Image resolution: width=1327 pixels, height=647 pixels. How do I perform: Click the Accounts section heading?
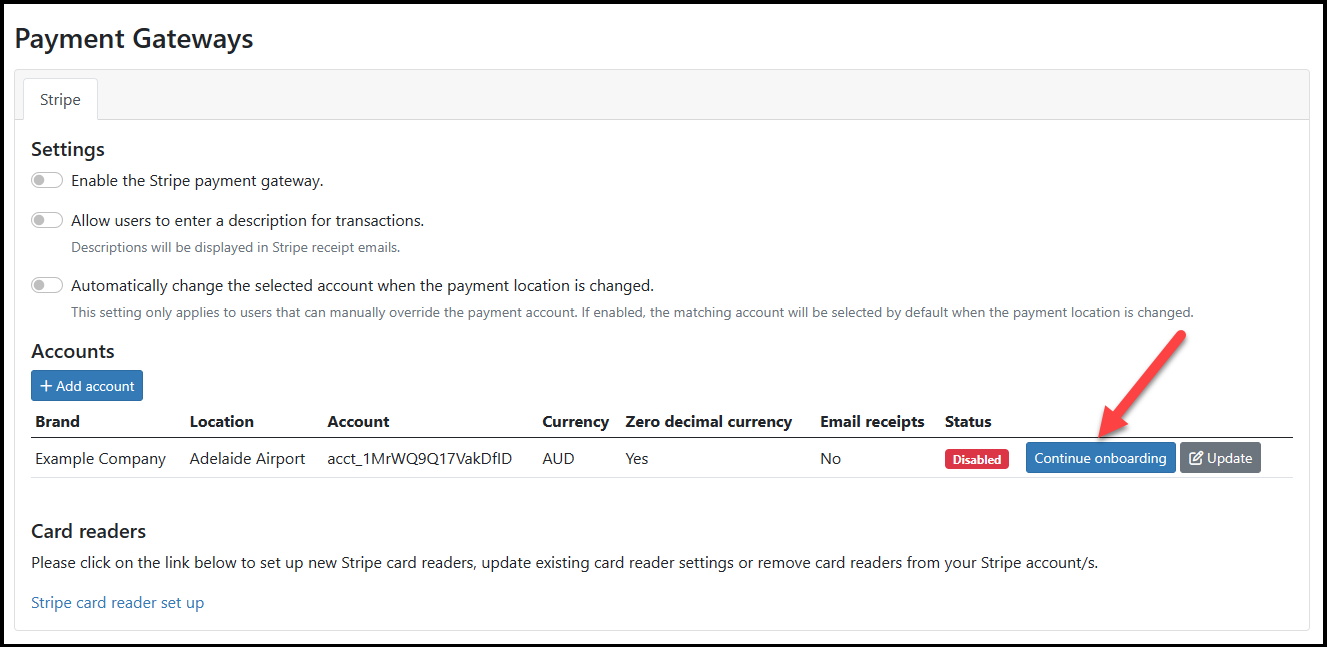(x=73, y=351)
